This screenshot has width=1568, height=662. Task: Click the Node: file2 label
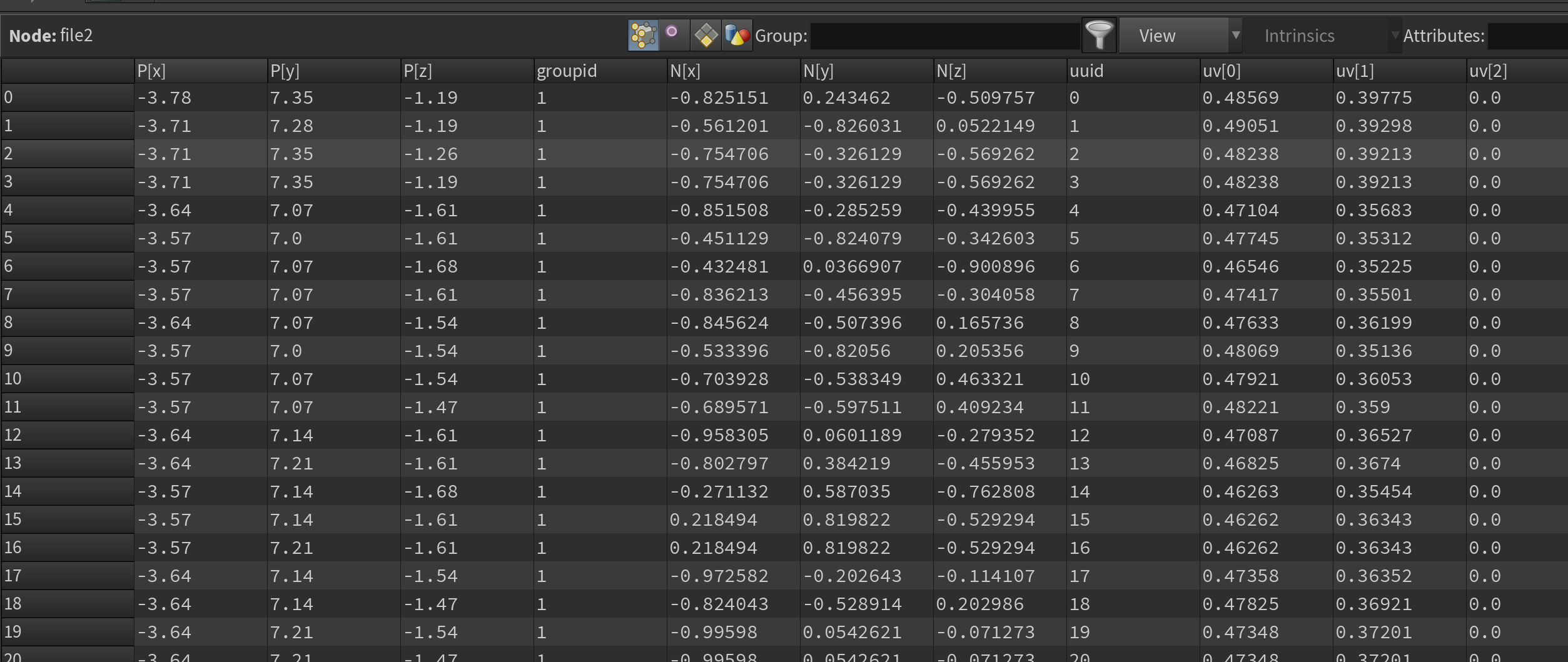tap(51, 36)
